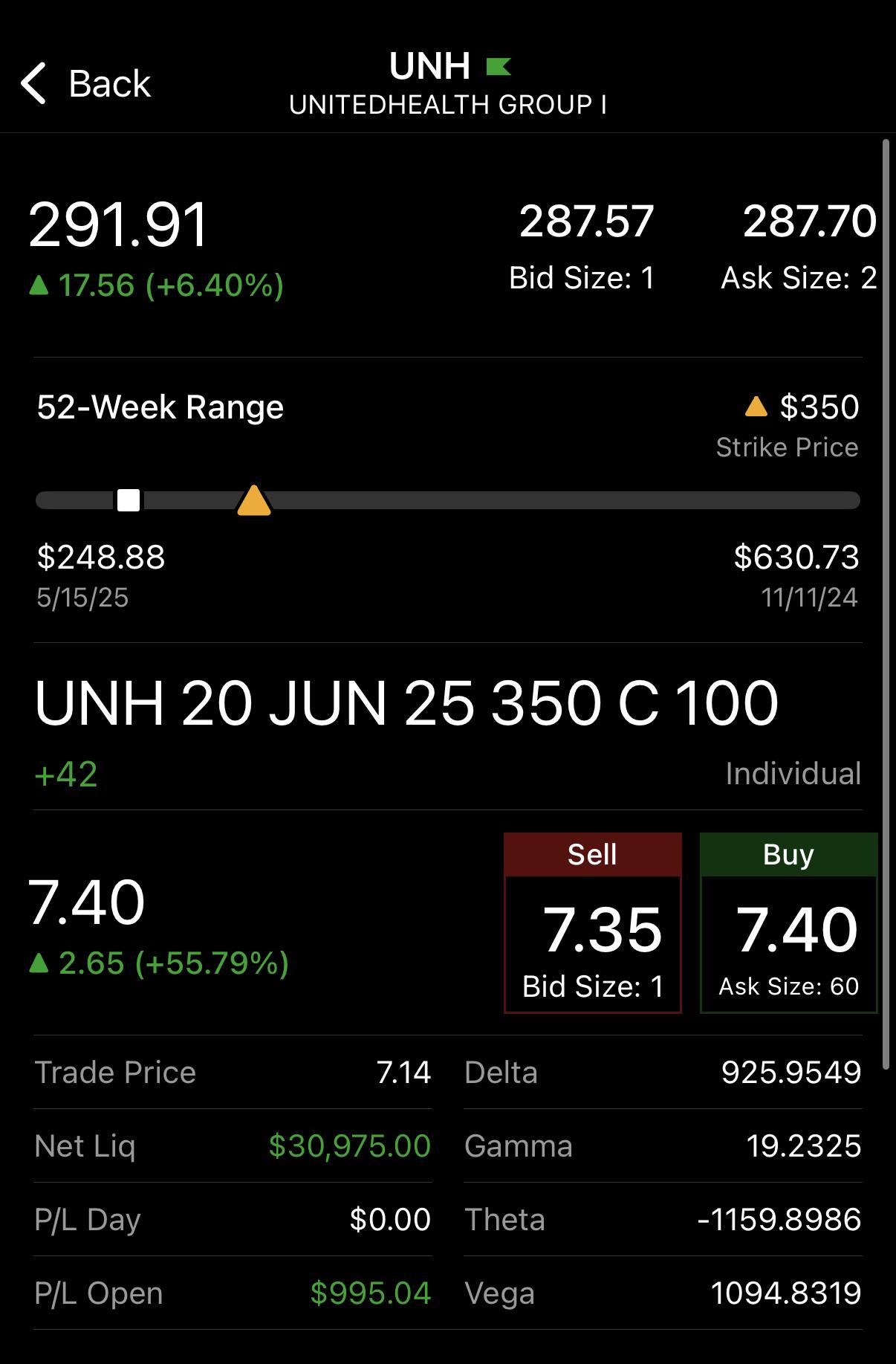Tap the green up arrow by 17.56
This screenshot has width=896, height=1364.
click(39, 285)
